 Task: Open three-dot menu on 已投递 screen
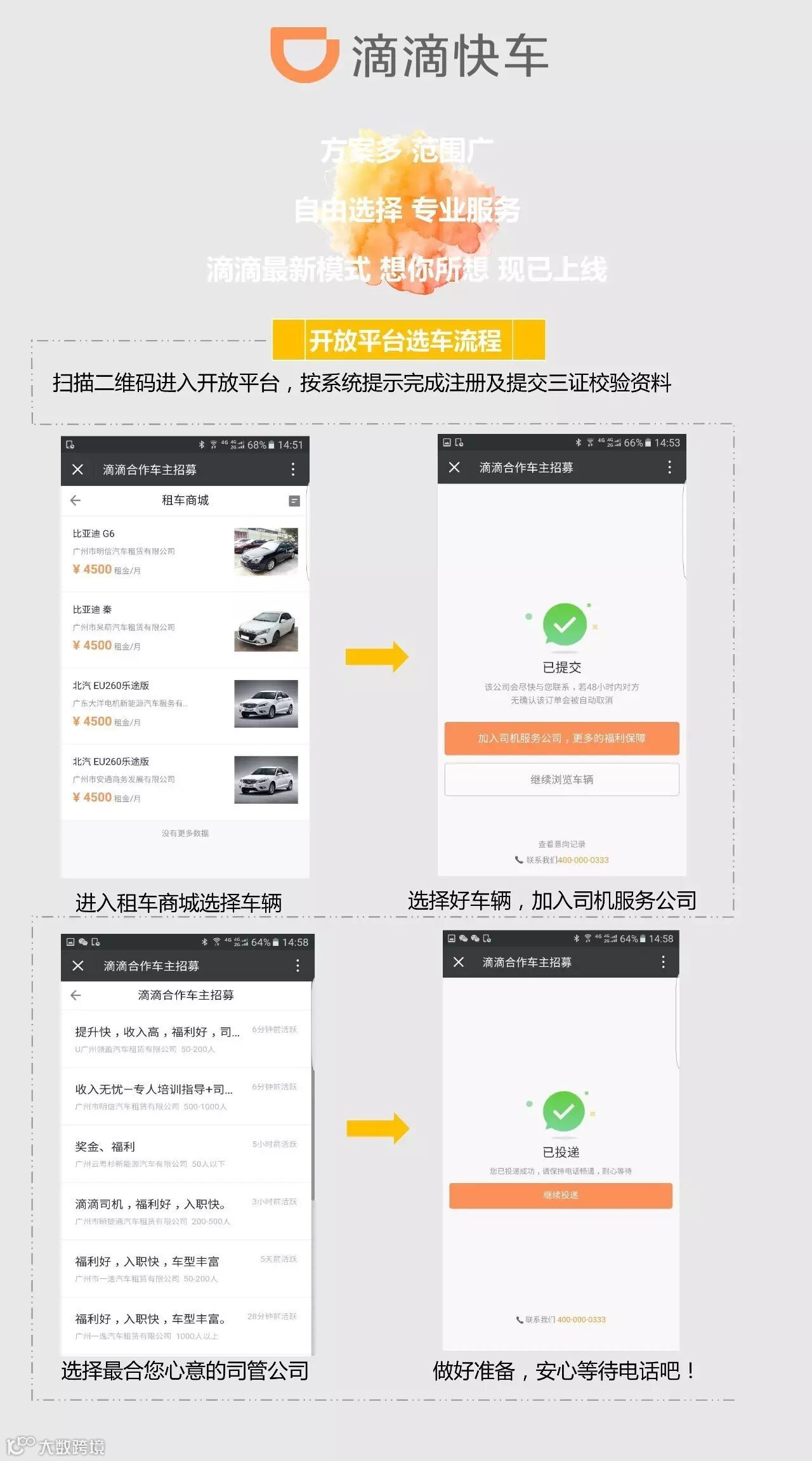click(x=663, y=962)
